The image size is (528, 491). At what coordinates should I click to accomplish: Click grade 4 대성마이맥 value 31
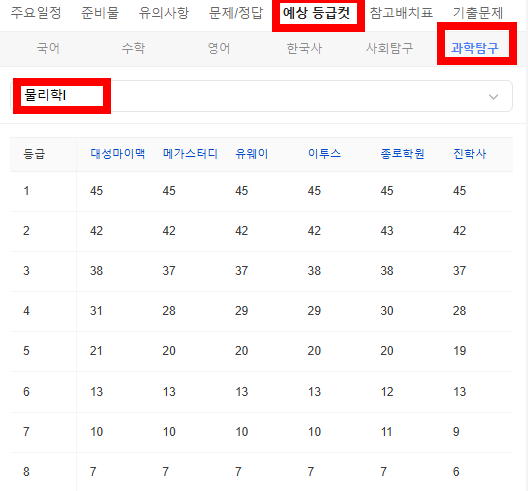point(96,310)
